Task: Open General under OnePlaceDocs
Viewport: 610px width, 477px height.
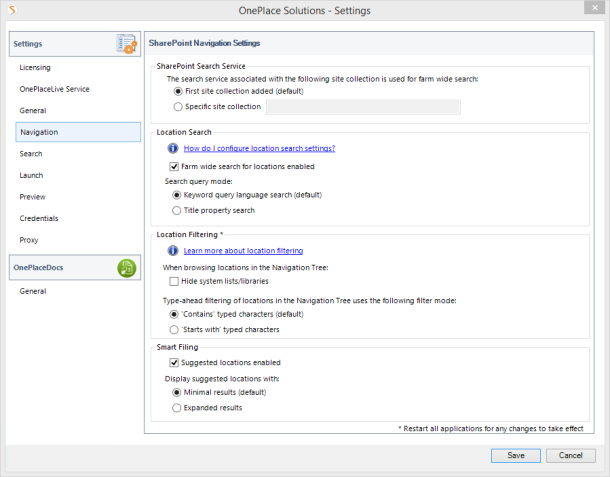Action: coord(33,291)
